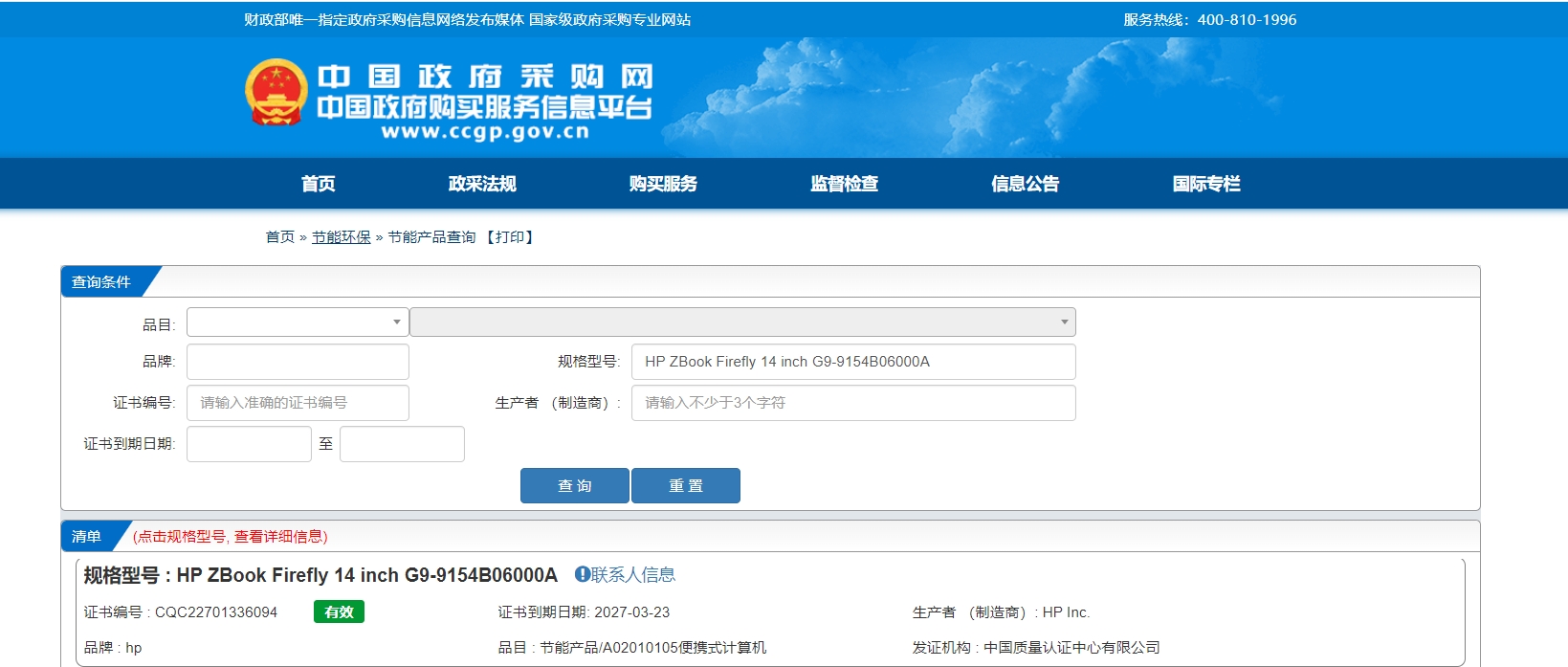Open the 首页 navigation tab
This screenshot has height=667, width=1568.
coord(319,184)
